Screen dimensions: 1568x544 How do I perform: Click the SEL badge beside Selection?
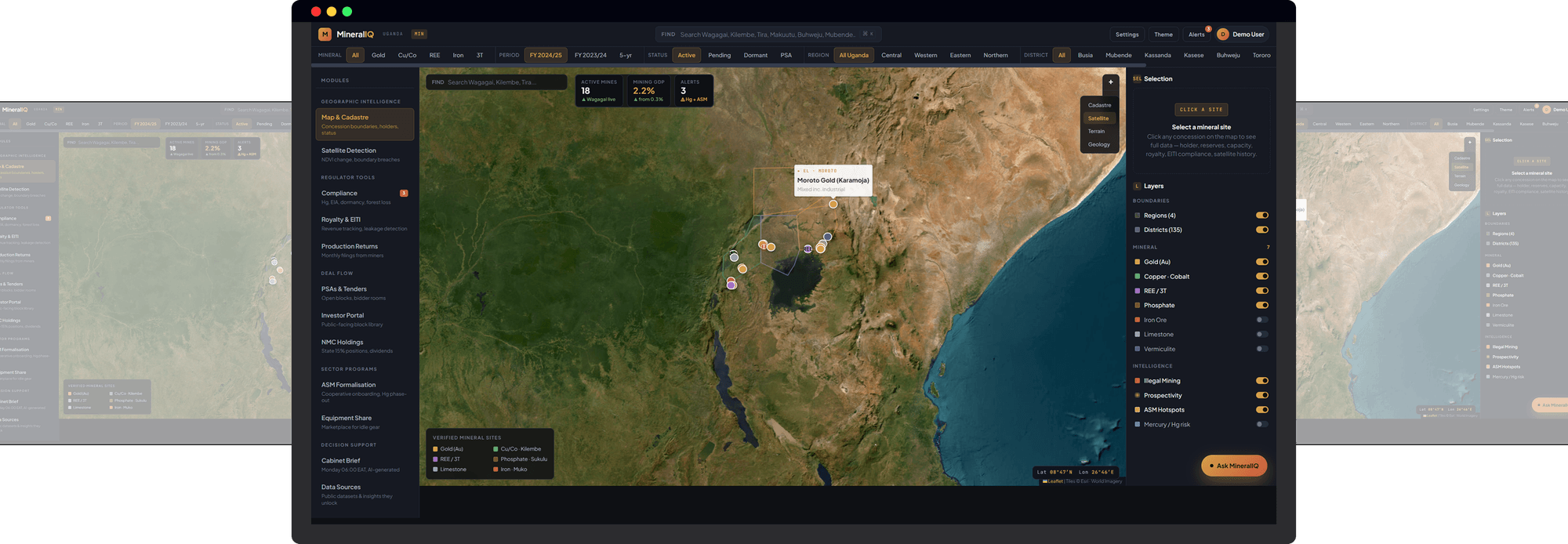tap(1137, 78)
